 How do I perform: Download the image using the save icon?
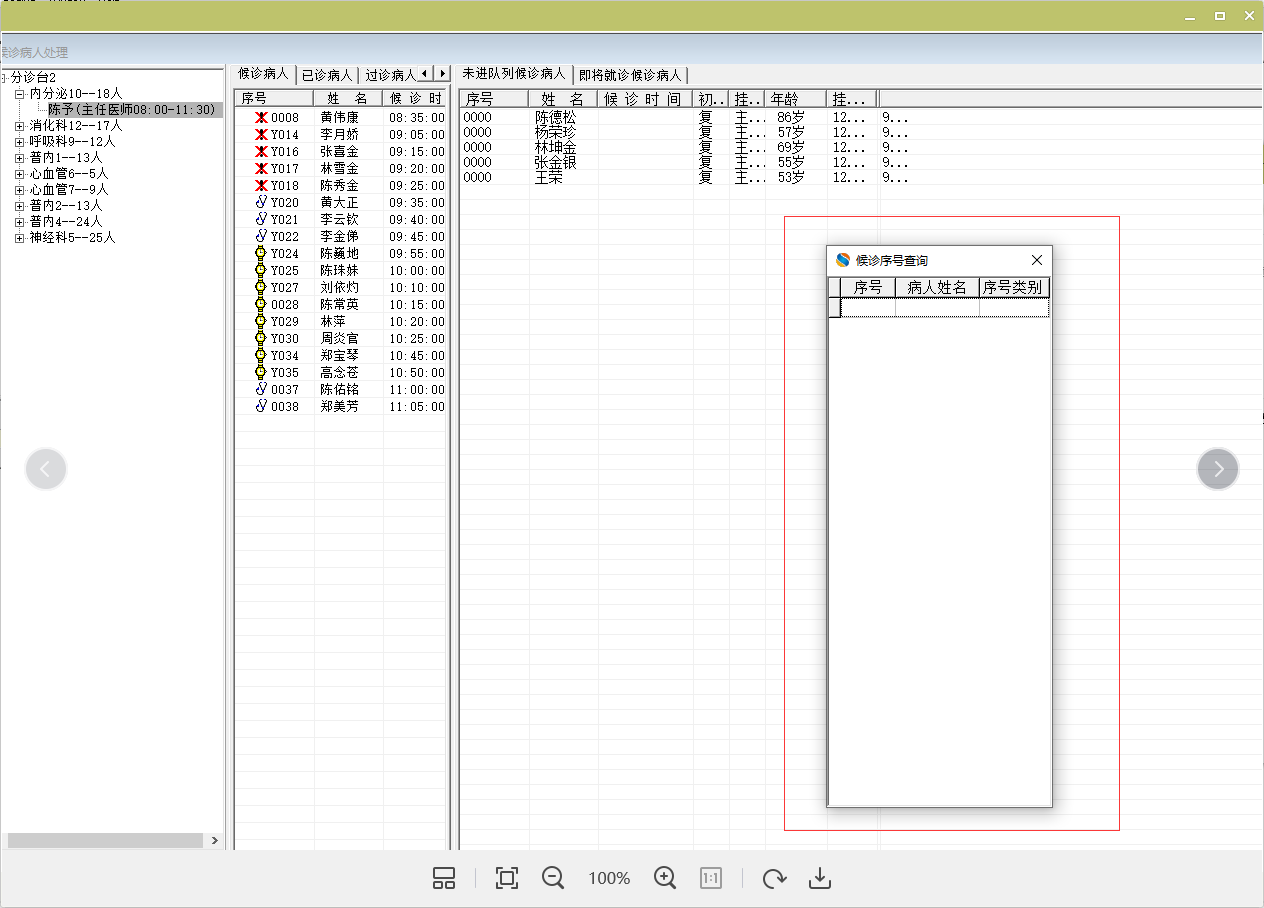pyautogui.click(x=820, y=878)
